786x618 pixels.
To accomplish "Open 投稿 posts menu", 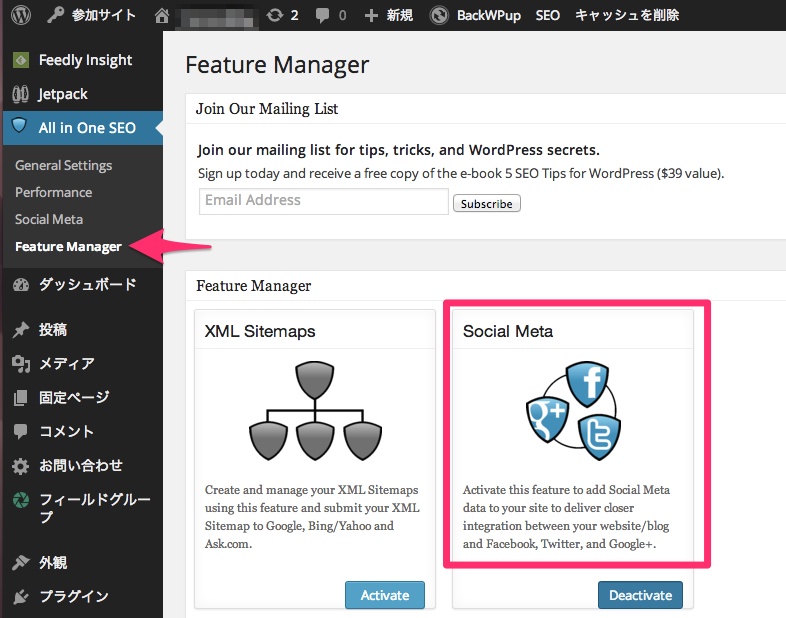I will (53, 330).
